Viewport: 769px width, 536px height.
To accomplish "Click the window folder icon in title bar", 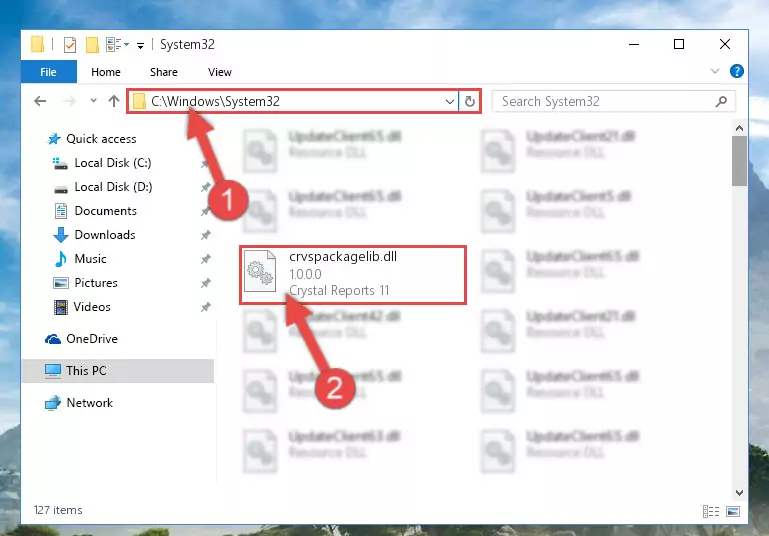I will tap(37, 44).
